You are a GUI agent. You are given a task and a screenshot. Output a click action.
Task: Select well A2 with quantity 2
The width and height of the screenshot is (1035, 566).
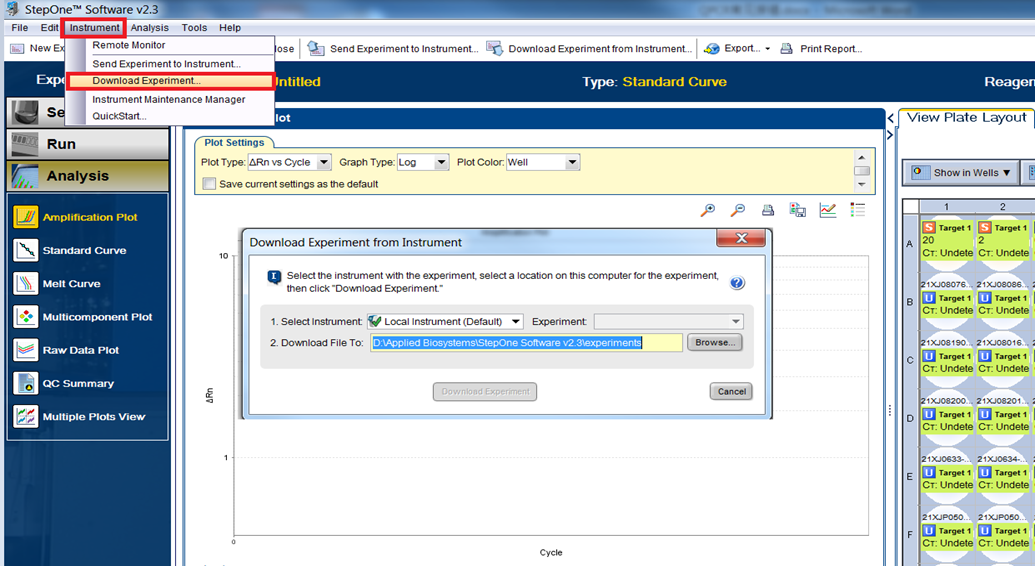click(x=1003, y=242)
